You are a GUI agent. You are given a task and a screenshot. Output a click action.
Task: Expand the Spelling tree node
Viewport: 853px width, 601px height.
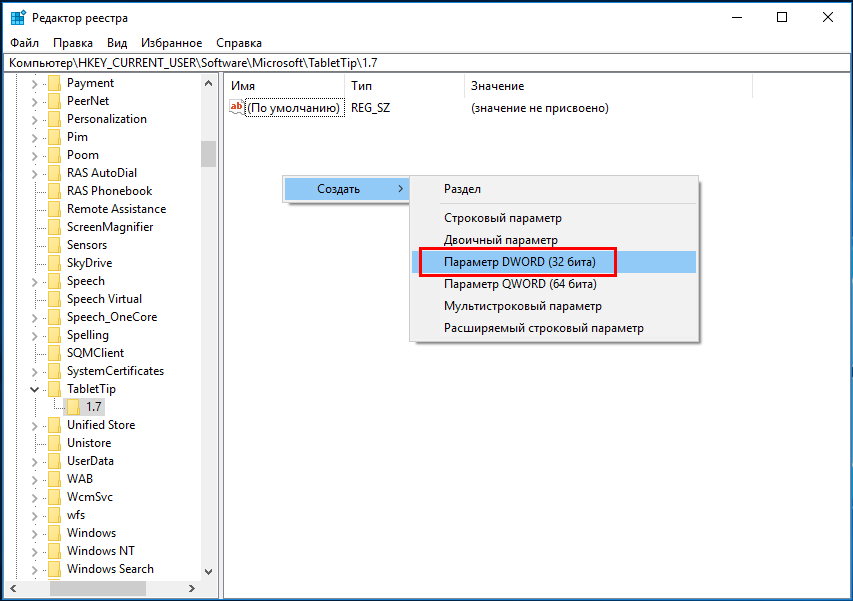coord(34,336)
